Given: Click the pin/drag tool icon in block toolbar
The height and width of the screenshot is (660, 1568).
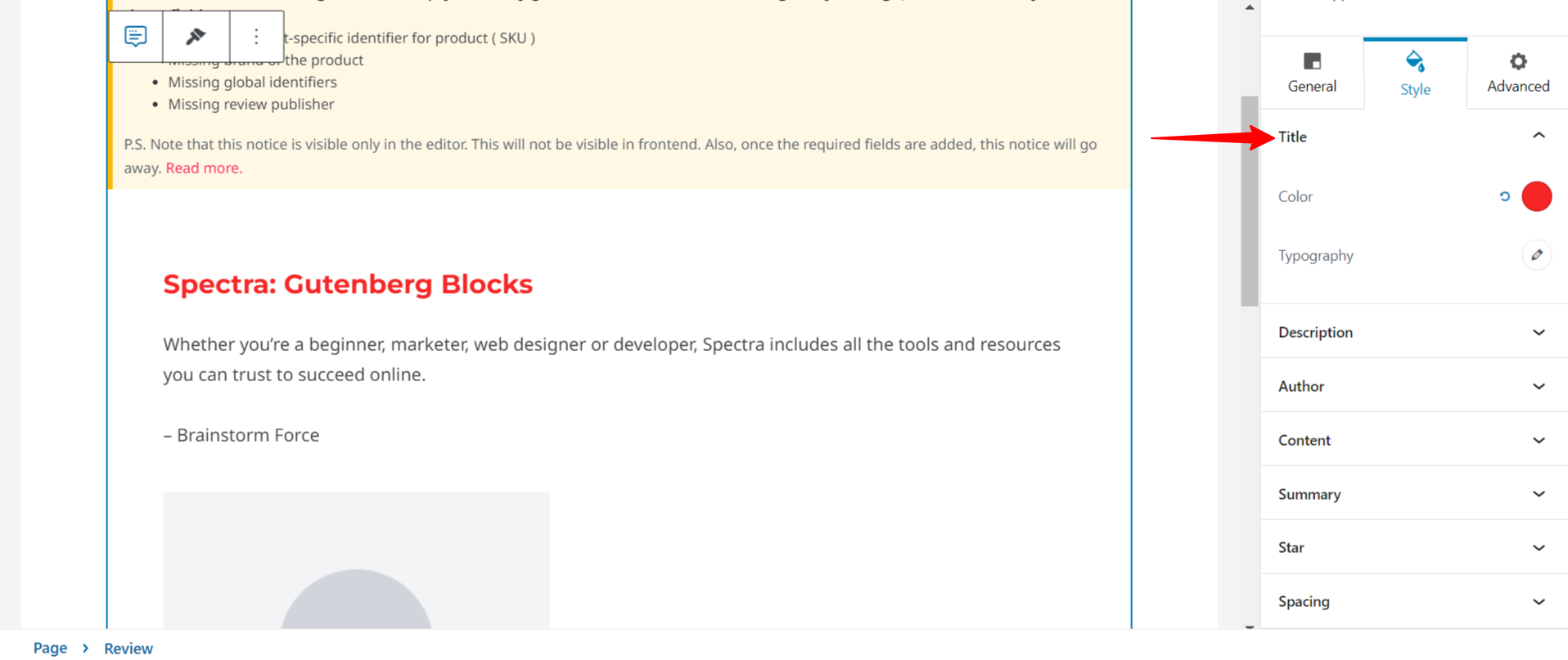Looking at the screenshot, I should [x=196, y=36].
